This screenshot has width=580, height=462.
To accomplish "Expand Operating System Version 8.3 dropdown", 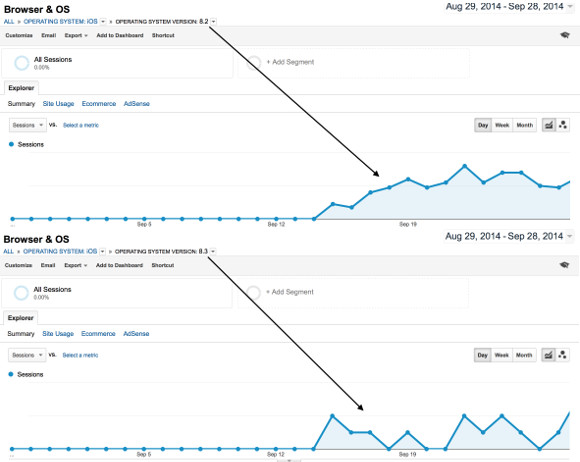I will click(x=213, y=252).
